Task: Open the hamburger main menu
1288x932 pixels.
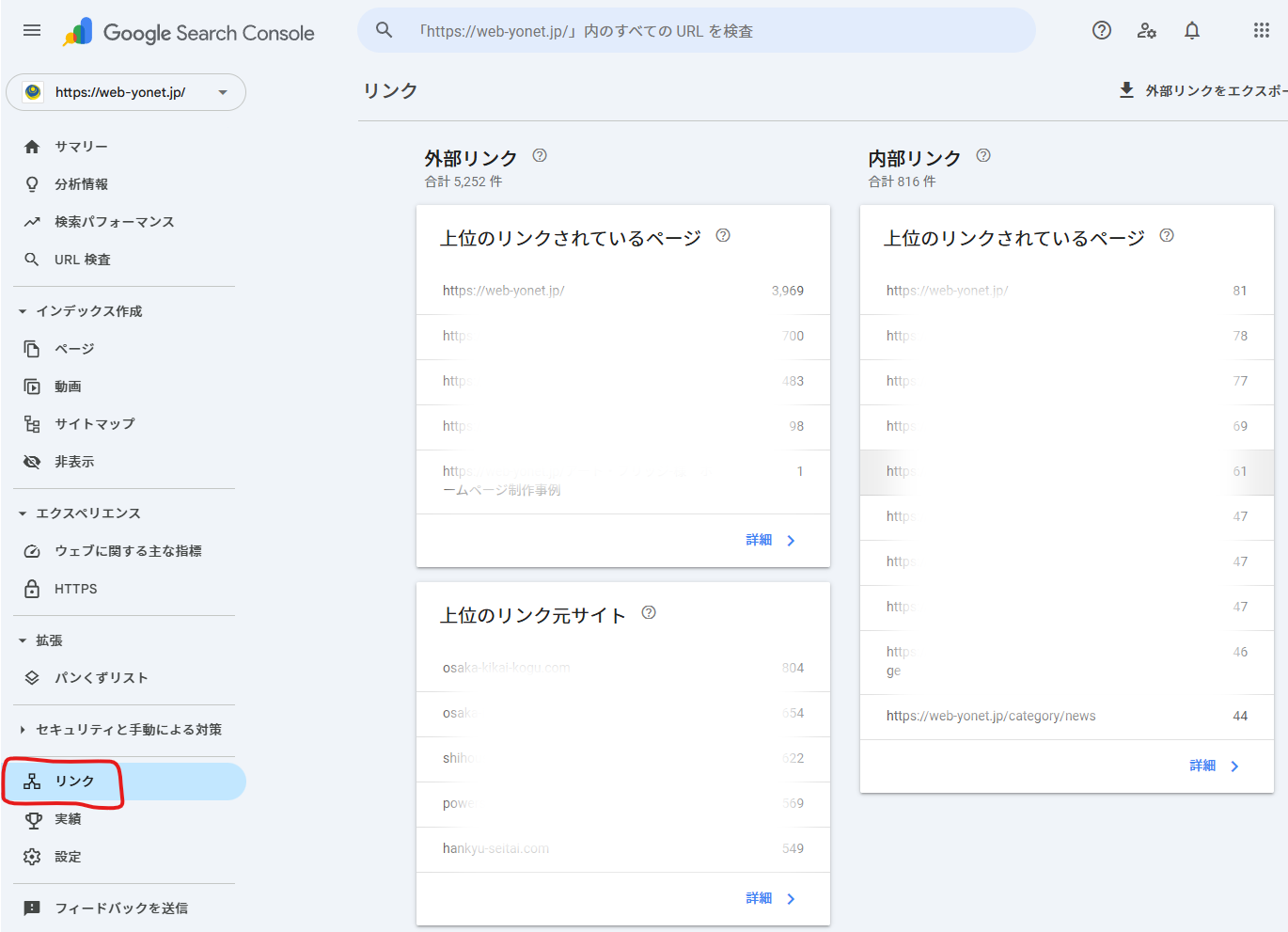Action: click(32, 30)
